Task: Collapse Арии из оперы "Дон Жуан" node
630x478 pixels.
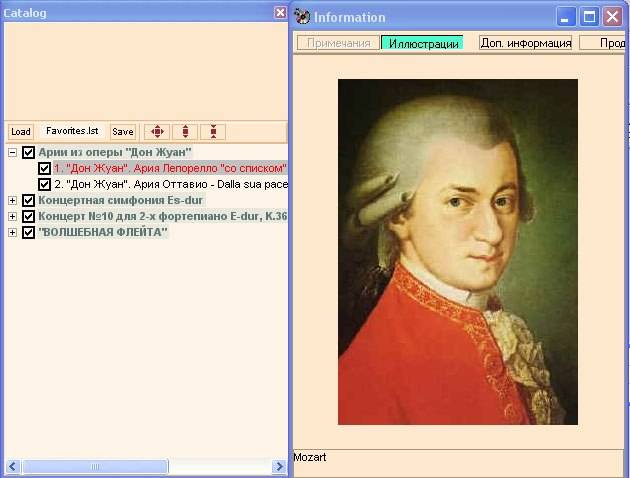Action: tap(12, 152)
